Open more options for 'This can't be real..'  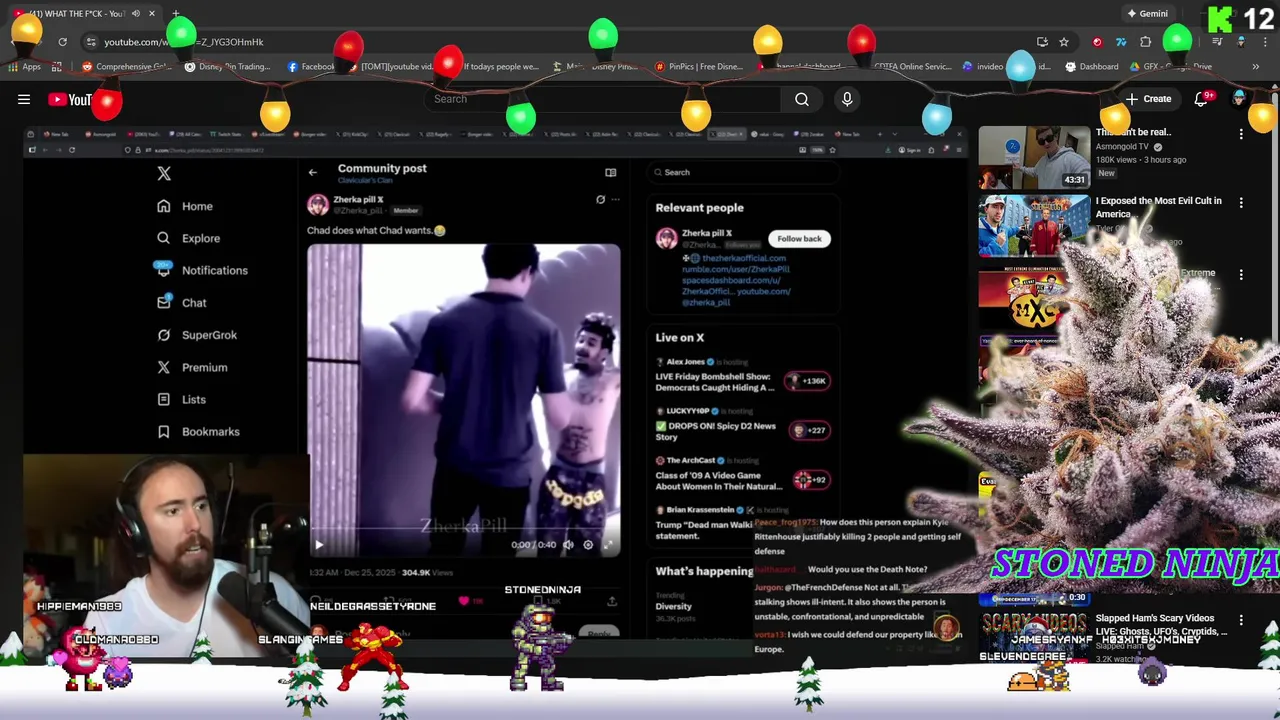click(x=1241, y=133)
